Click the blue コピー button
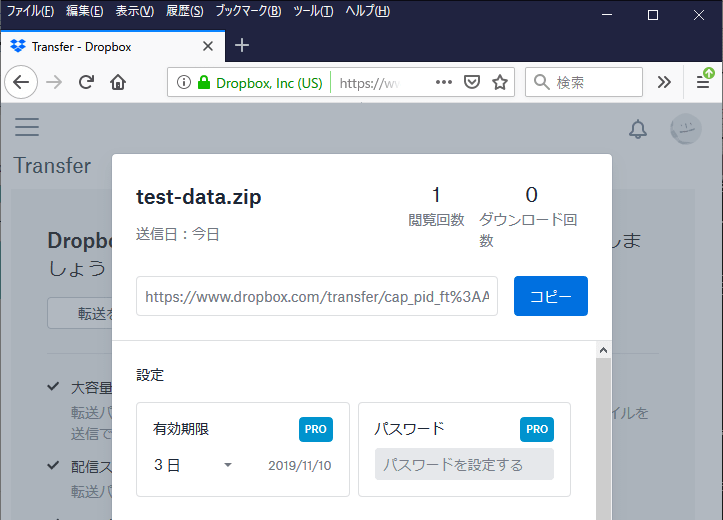Viewport: 723px width, 520px height. [551, 296]
